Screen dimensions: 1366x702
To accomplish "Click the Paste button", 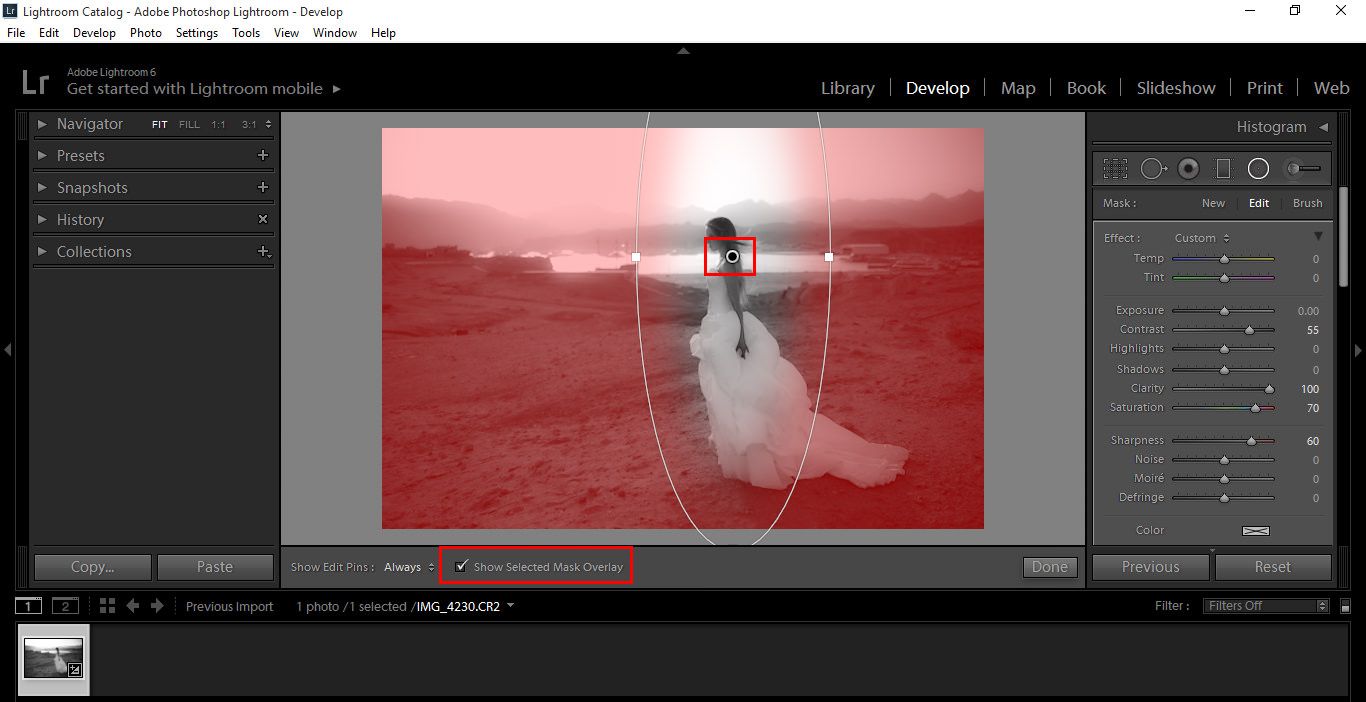I will [x=215, y=567].
